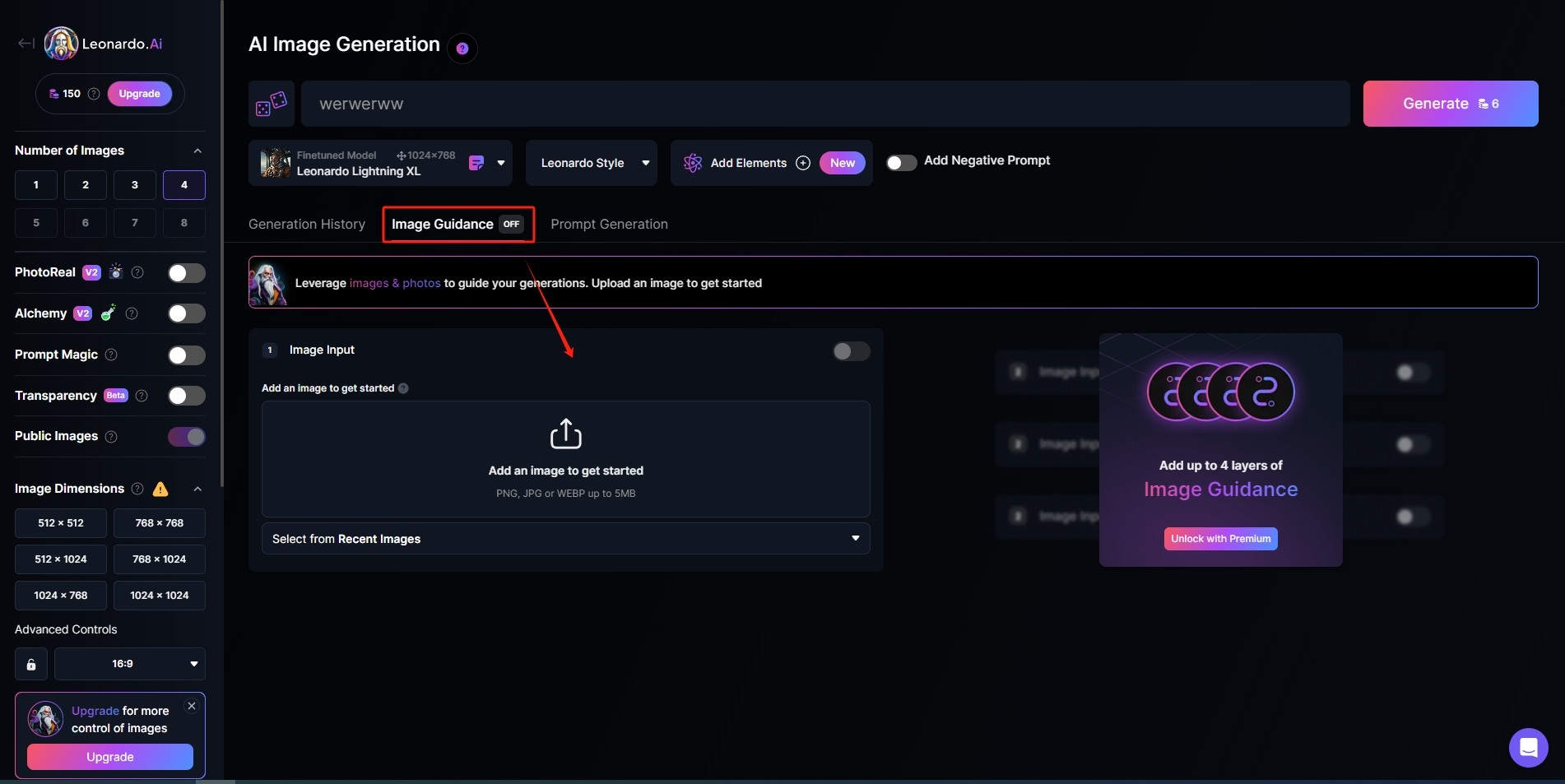Open the 16:9 aspect ratio dropdown
The image size is (1565, 784).
[x=130, y=664]
